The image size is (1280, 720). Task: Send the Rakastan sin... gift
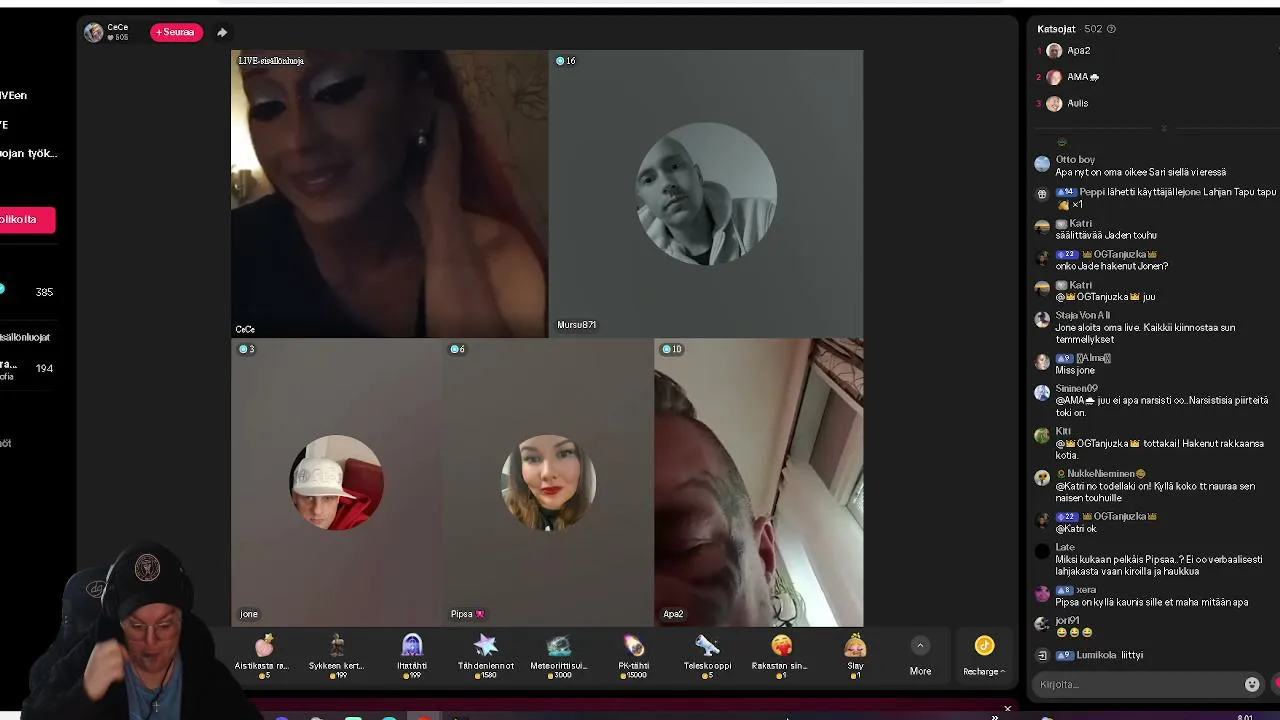click(780, 656)
